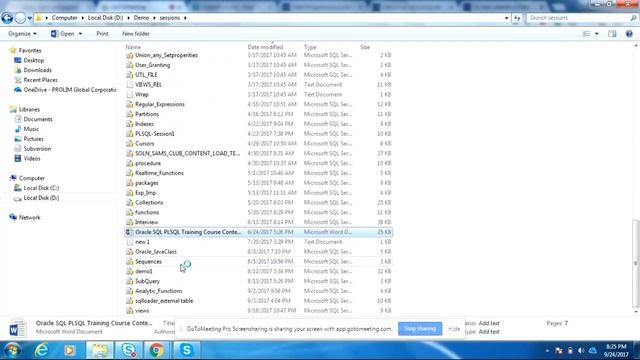Click Stop sharing in GoToMeeting banner
Viewport: 640px width, 360px height.
(x=420, y=329)
